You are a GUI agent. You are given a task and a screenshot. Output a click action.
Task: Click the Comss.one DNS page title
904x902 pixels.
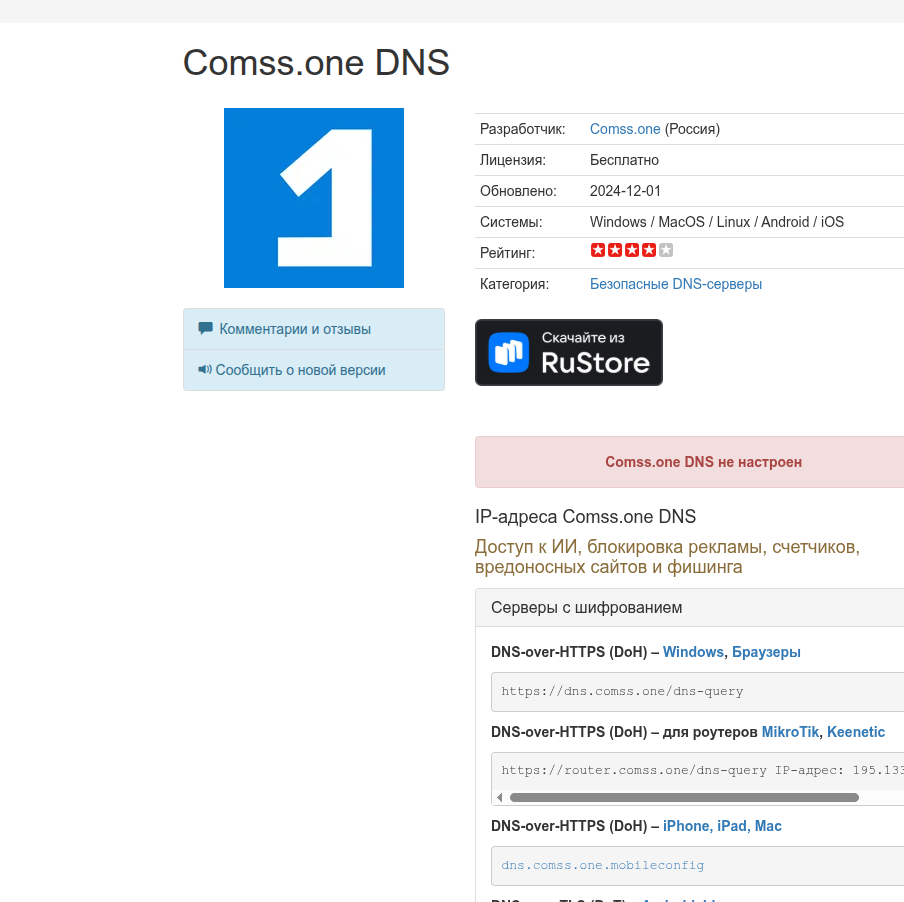pos(316,62)
